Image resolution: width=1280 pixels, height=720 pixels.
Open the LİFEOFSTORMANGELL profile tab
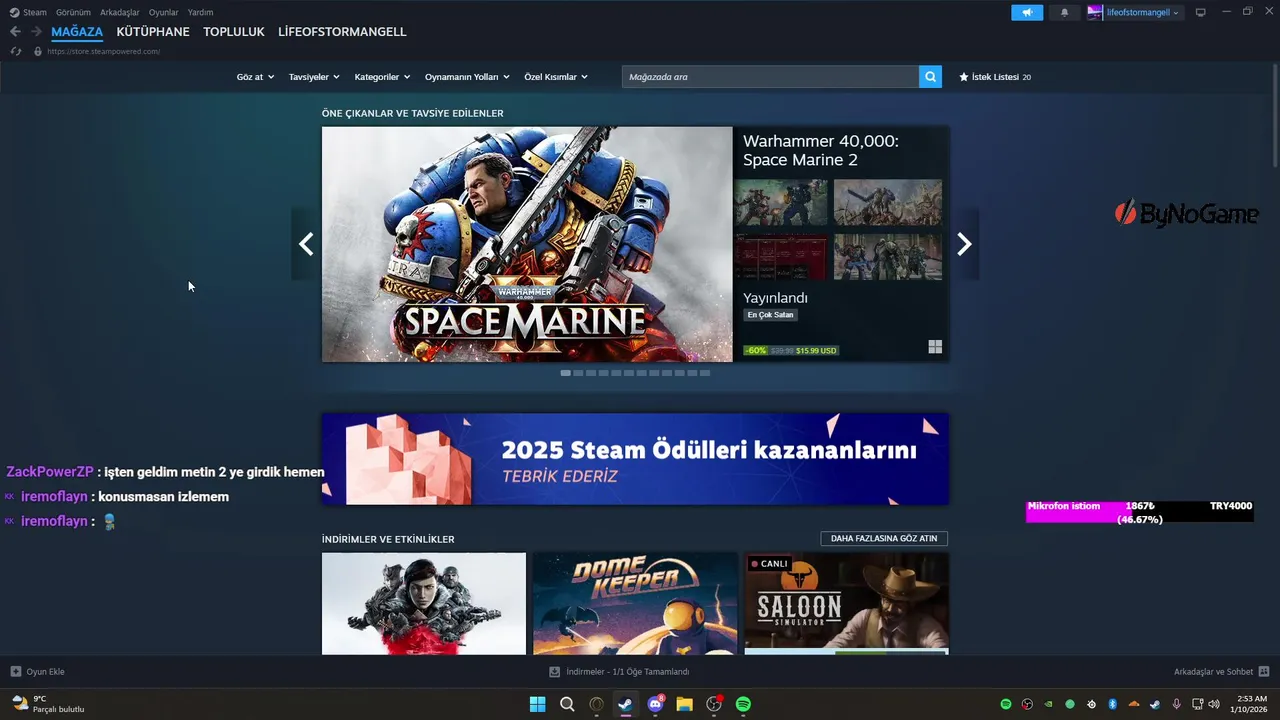(342, 32)
